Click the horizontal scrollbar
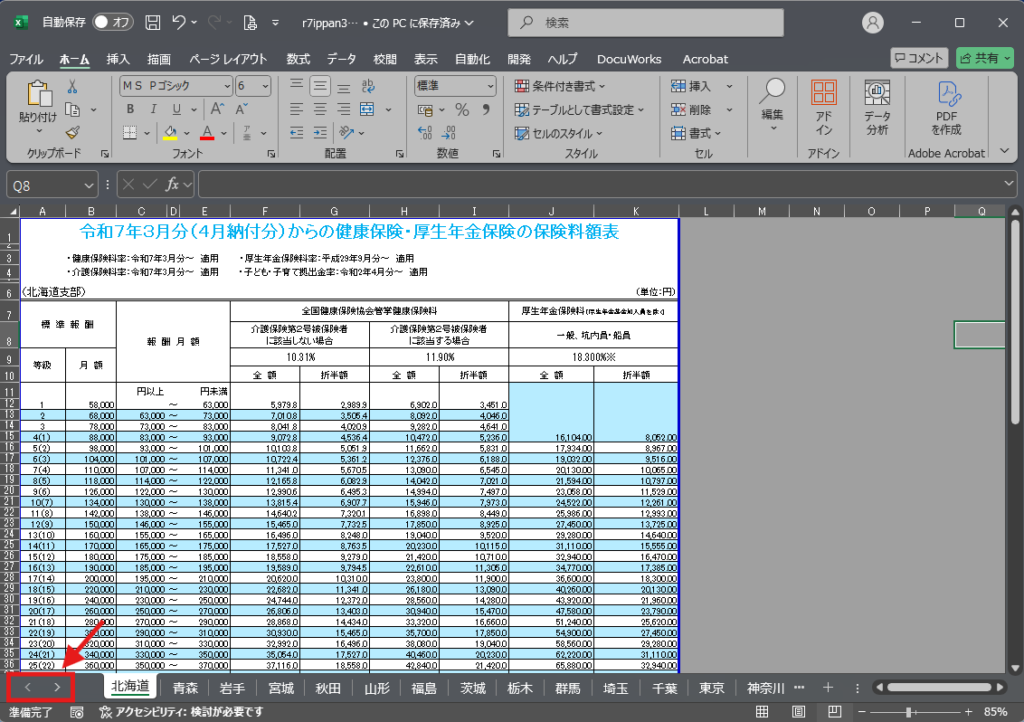The height and width of the screenshot is (722, 1024). [939, 687]
